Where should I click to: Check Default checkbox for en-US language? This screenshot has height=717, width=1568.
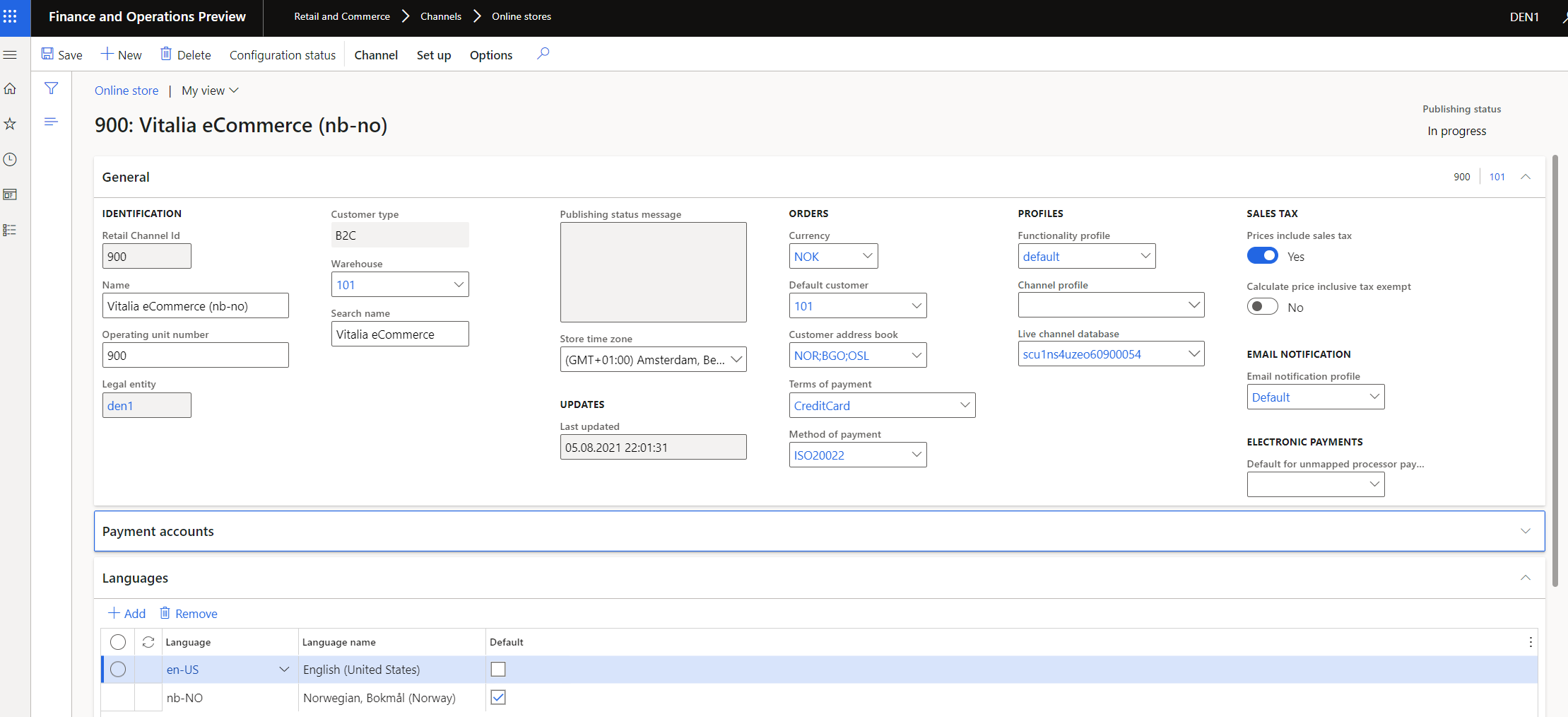point(498,669)
